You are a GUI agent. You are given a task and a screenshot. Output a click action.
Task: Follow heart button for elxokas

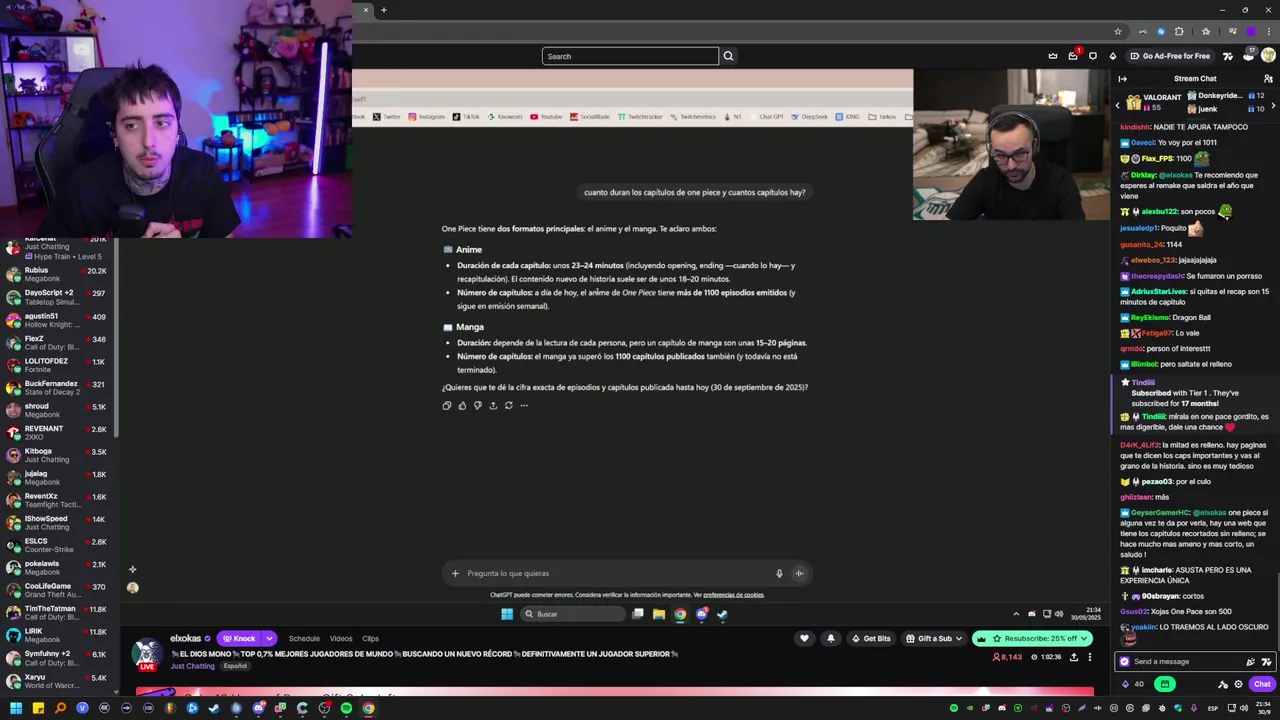pos(804,638)
